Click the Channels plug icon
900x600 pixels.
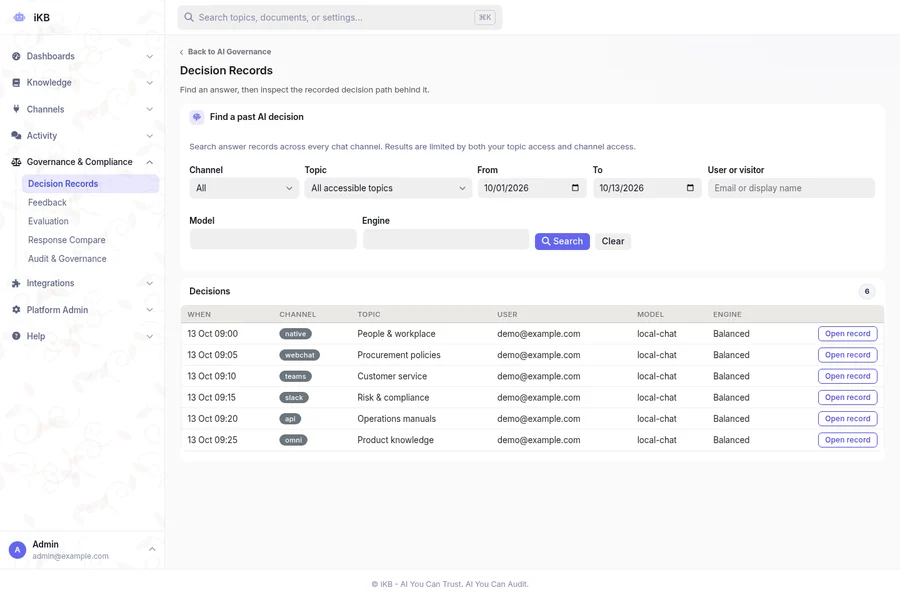[16, 109]
